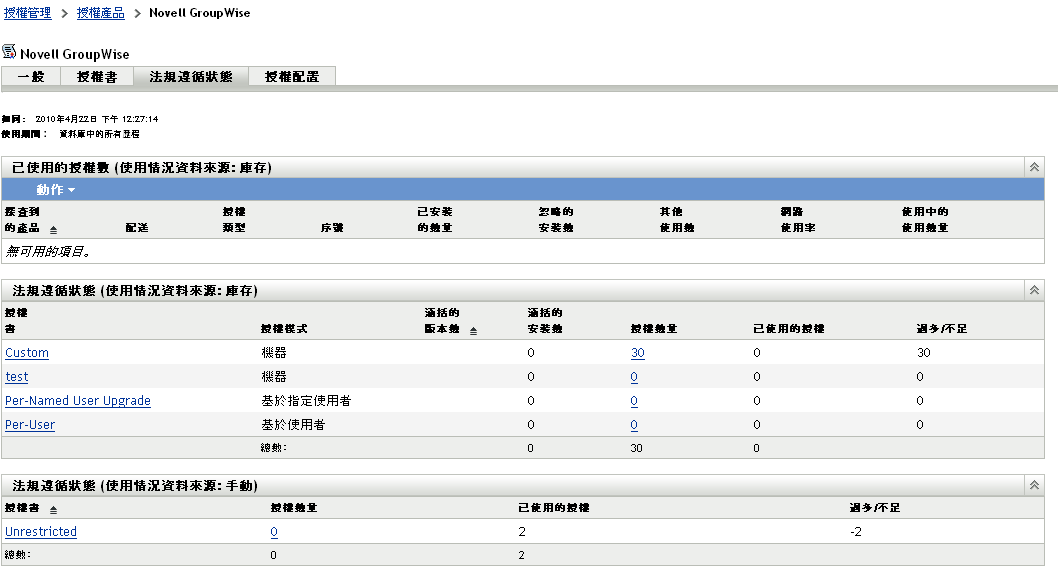Open the 授權書 tab
Image resolution: width=1058 pixels, height=578 pixels.
97,76
